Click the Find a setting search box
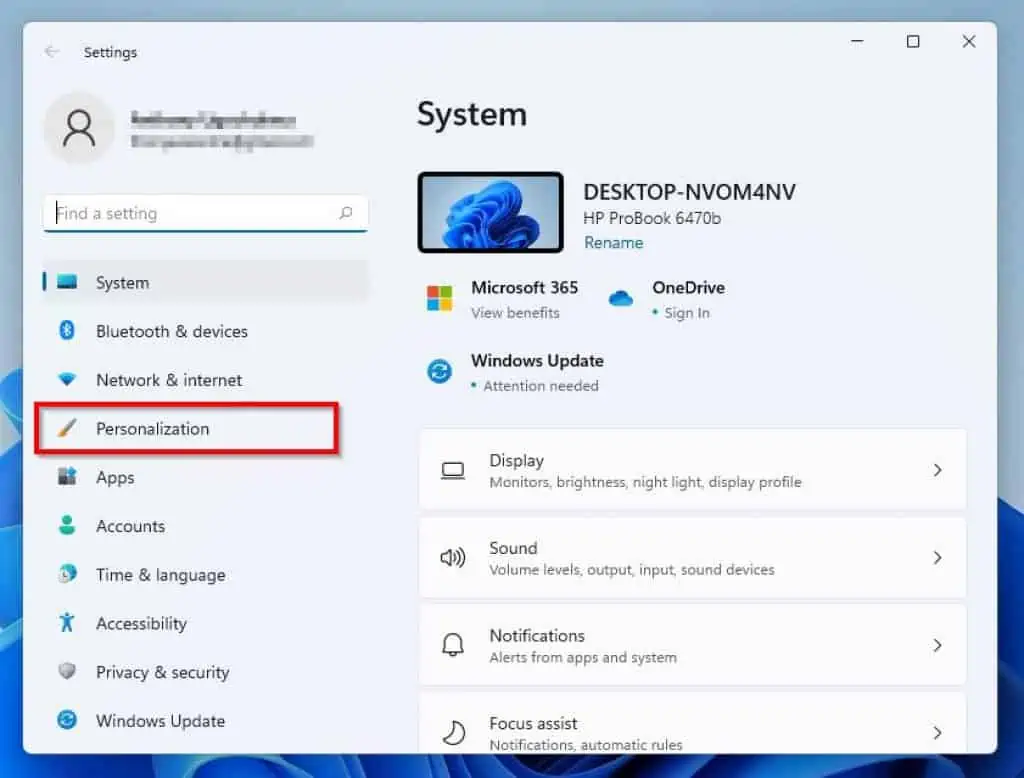Image resolution: width=1024 pixels, height=778 pixels. click(x=195, y=213)
